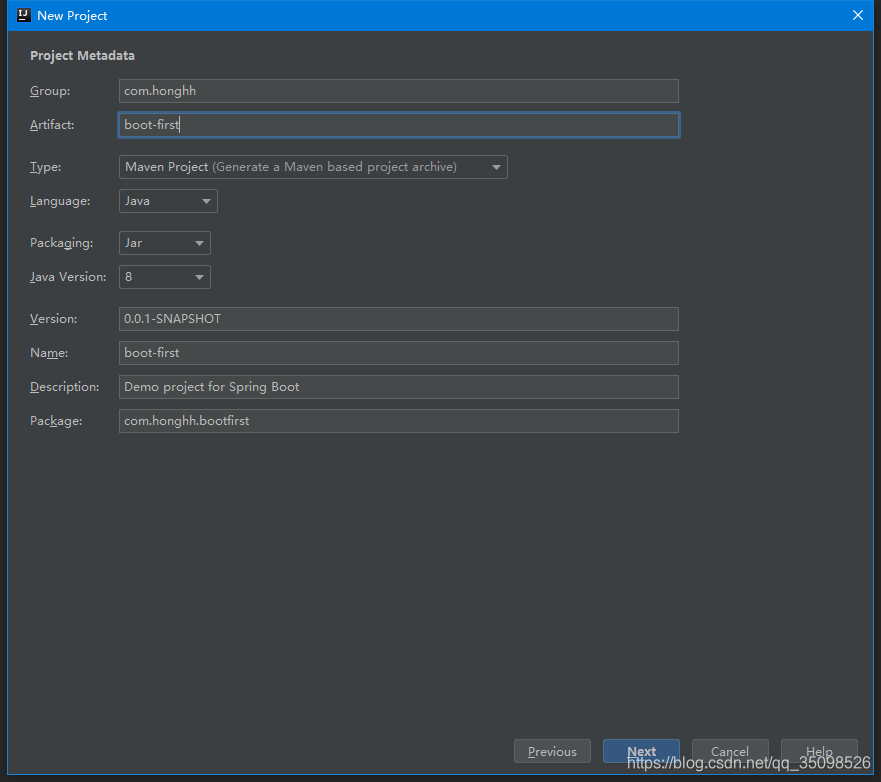
Task: Proceed with the Next button
Action: pos(641,751)
